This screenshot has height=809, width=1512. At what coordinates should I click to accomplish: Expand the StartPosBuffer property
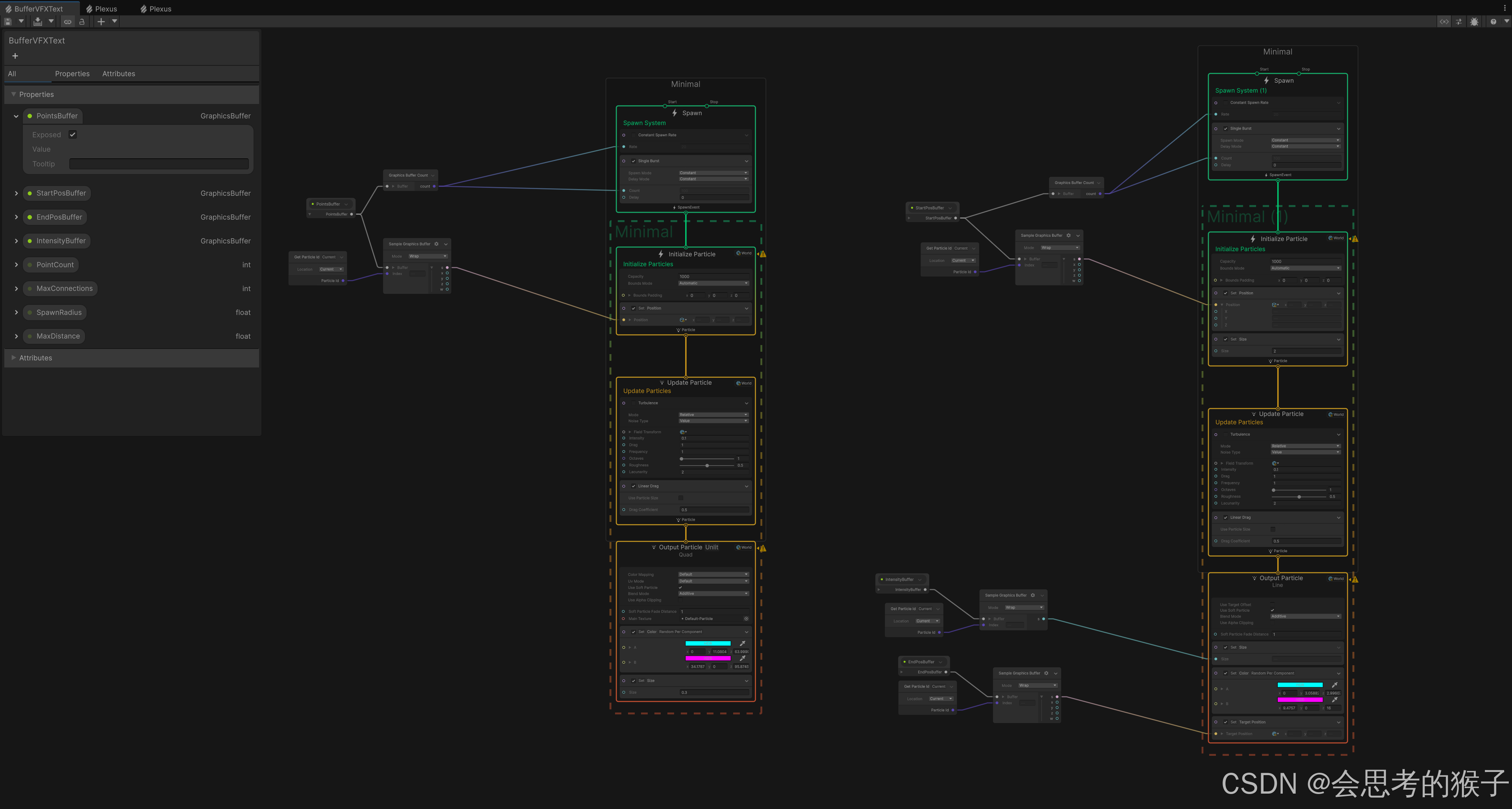point(17,193)
